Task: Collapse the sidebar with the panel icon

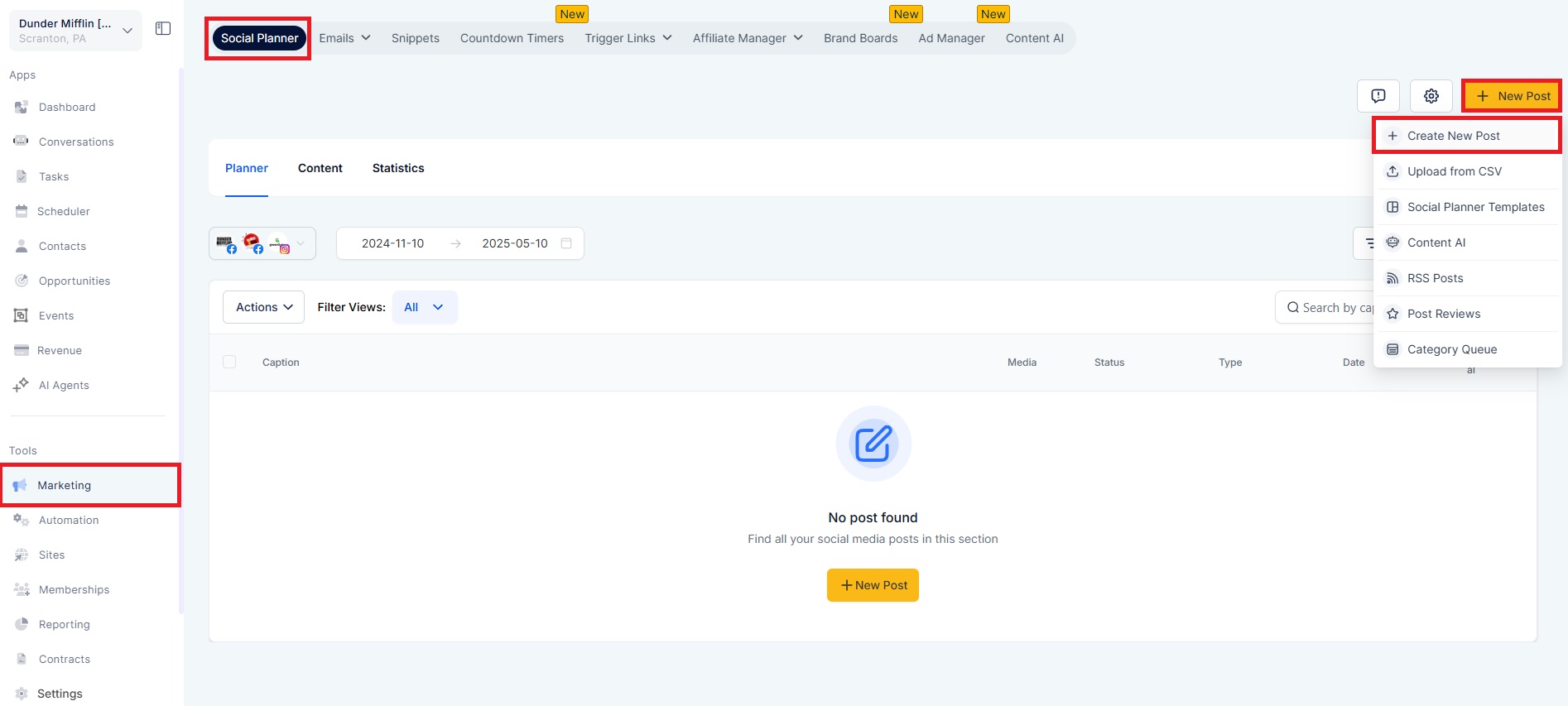Action: coord(163,29)
